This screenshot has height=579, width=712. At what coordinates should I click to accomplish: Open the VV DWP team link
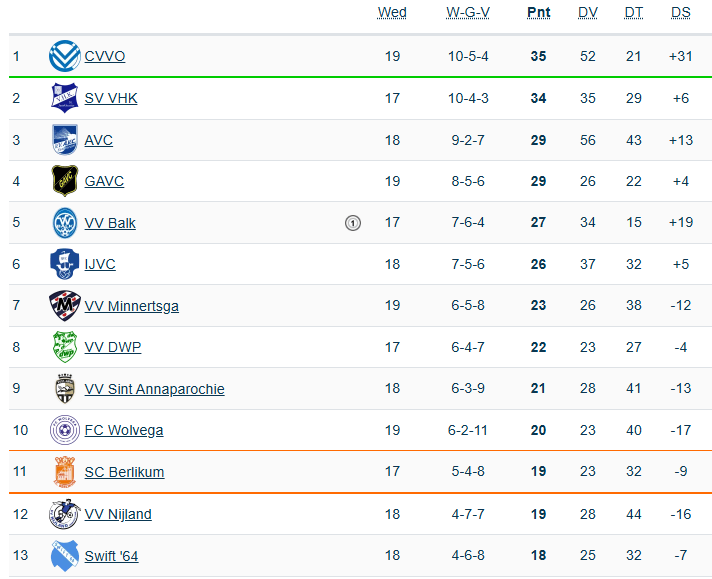[113, 348]
